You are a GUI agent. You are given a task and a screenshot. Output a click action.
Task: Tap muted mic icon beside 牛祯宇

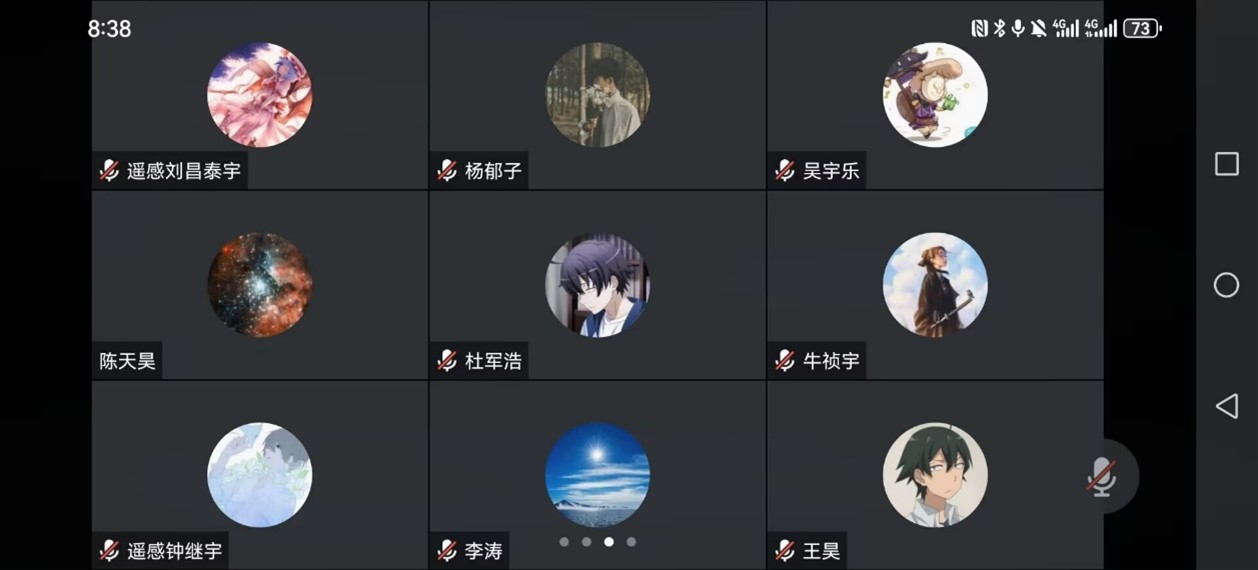785,361
